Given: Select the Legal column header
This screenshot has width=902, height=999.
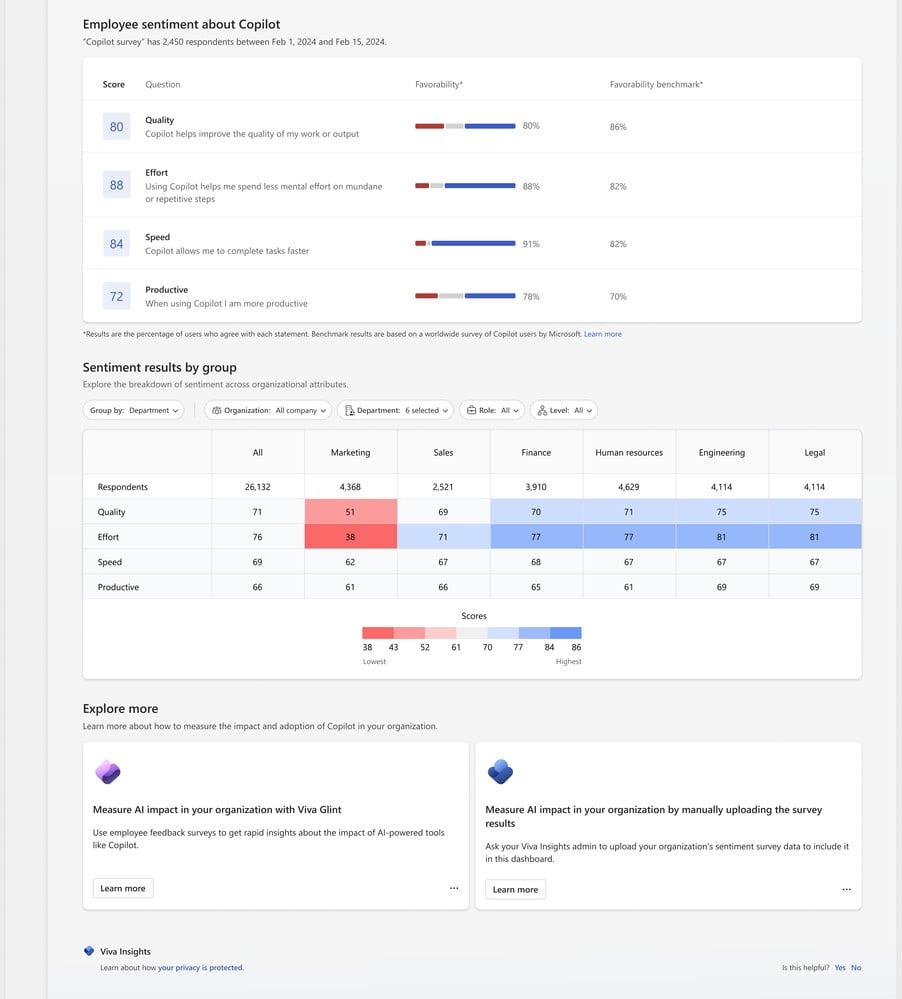Looking at the screenshot, I should (815, 452).
